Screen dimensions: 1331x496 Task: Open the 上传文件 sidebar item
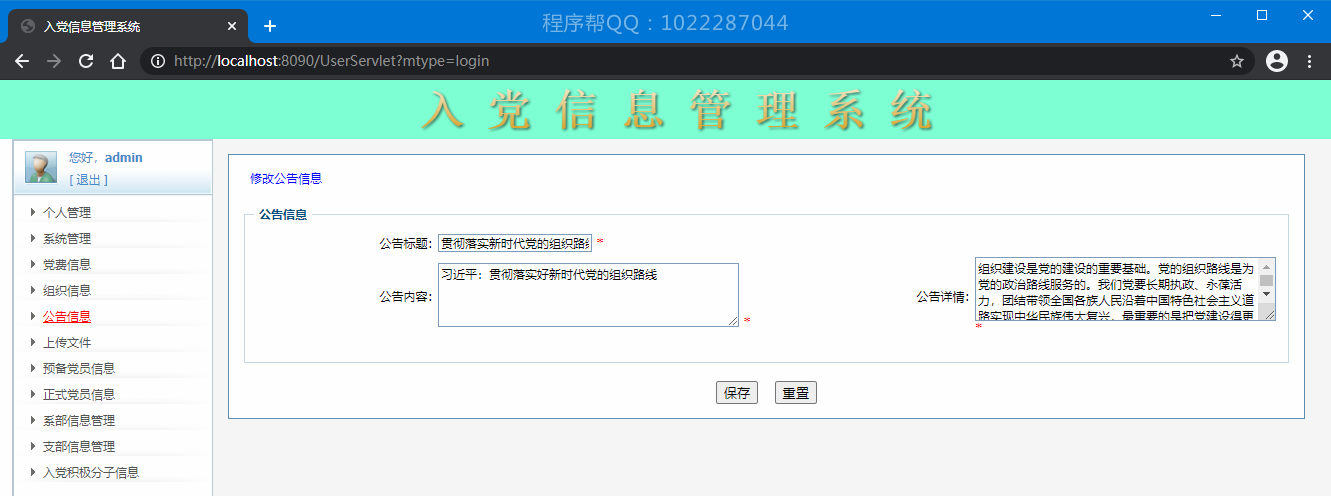click(x=66, y=342)
